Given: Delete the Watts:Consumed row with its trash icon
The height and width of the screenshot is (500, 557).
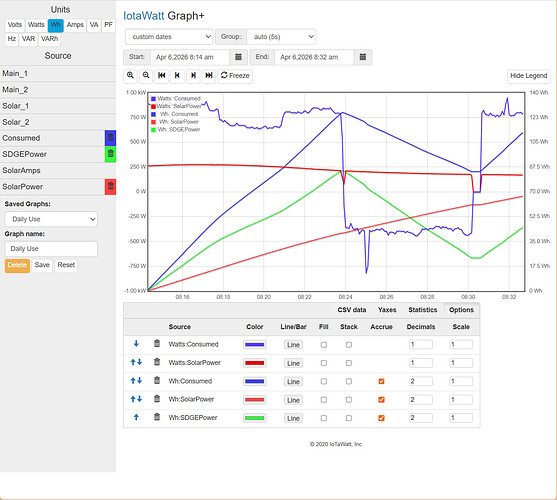Looking at the screenshot, I should pos(157,343).
